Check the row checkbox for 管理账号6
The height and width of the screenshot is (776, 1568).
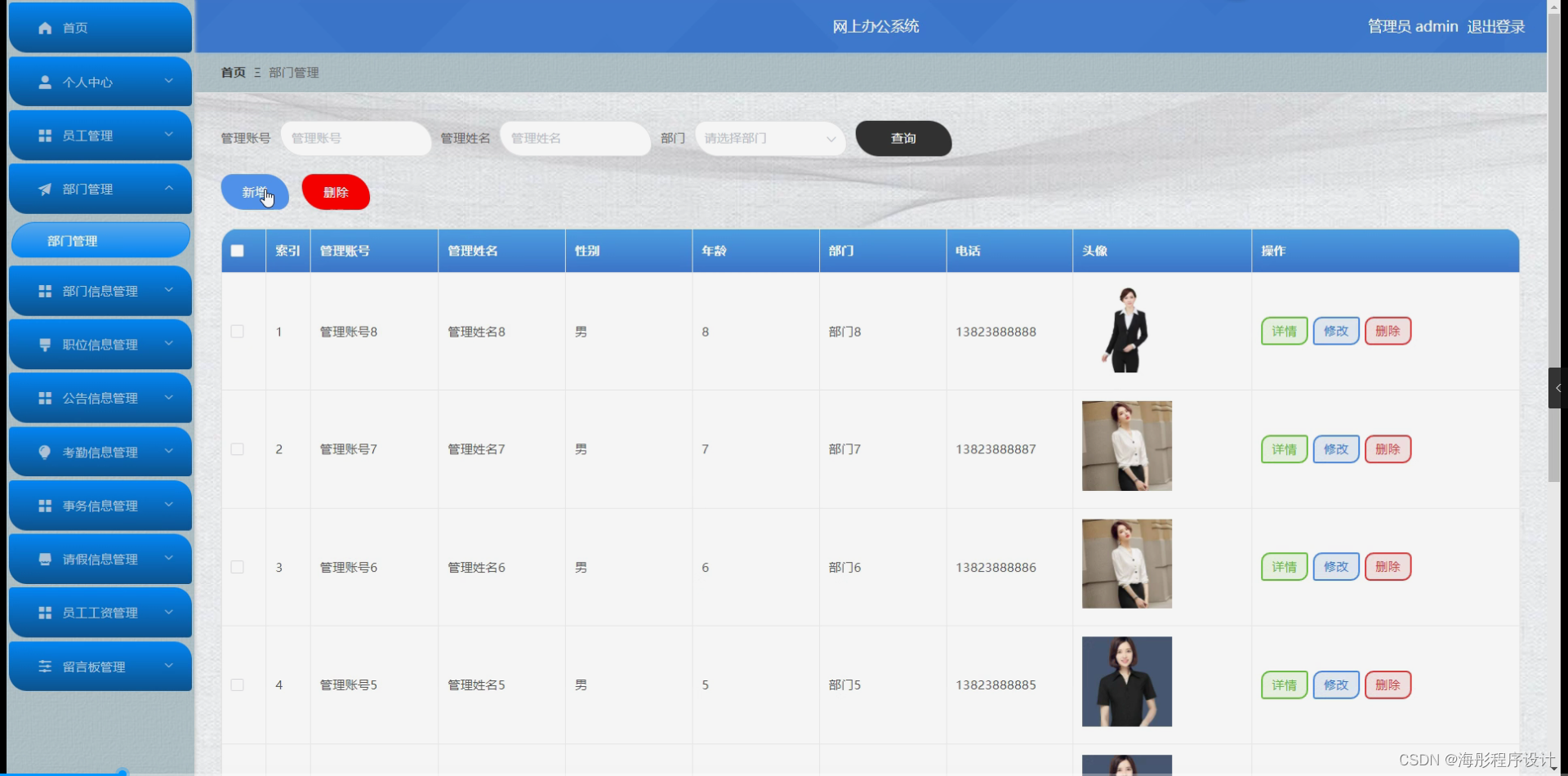[x=237, y=566]
